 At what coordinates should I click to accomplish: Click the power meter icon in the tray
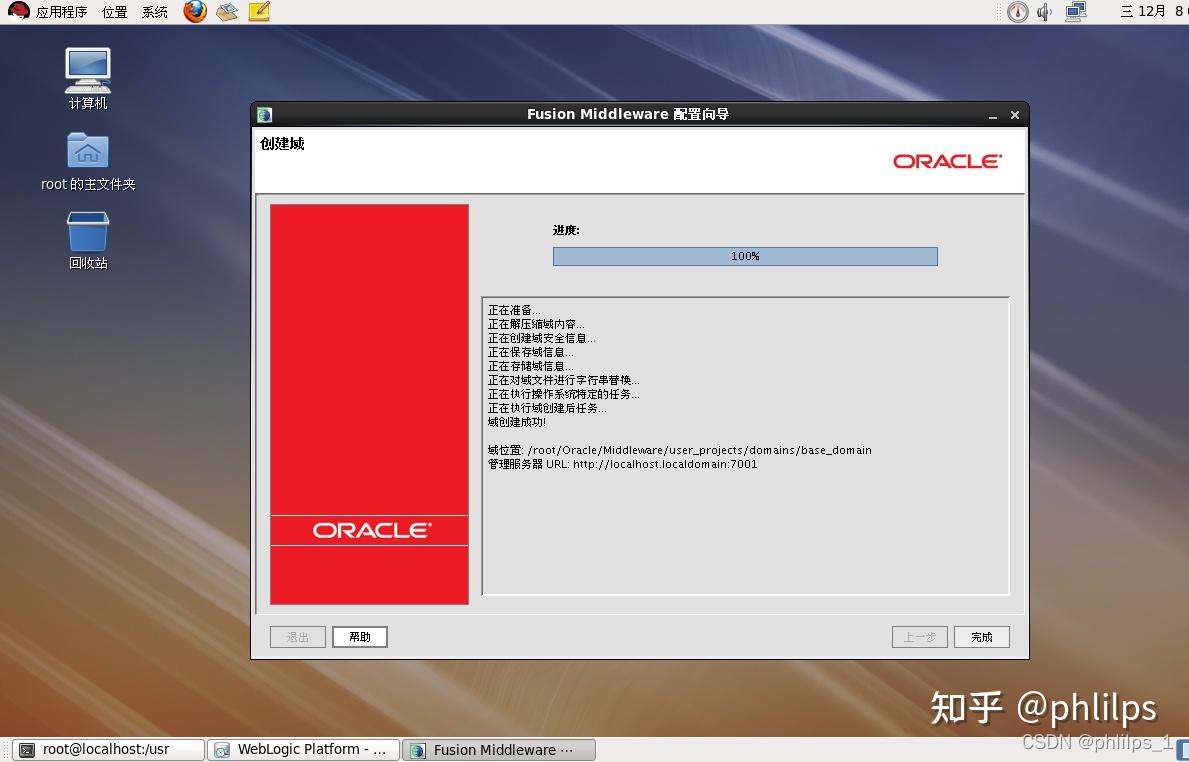pos(1017,12)
